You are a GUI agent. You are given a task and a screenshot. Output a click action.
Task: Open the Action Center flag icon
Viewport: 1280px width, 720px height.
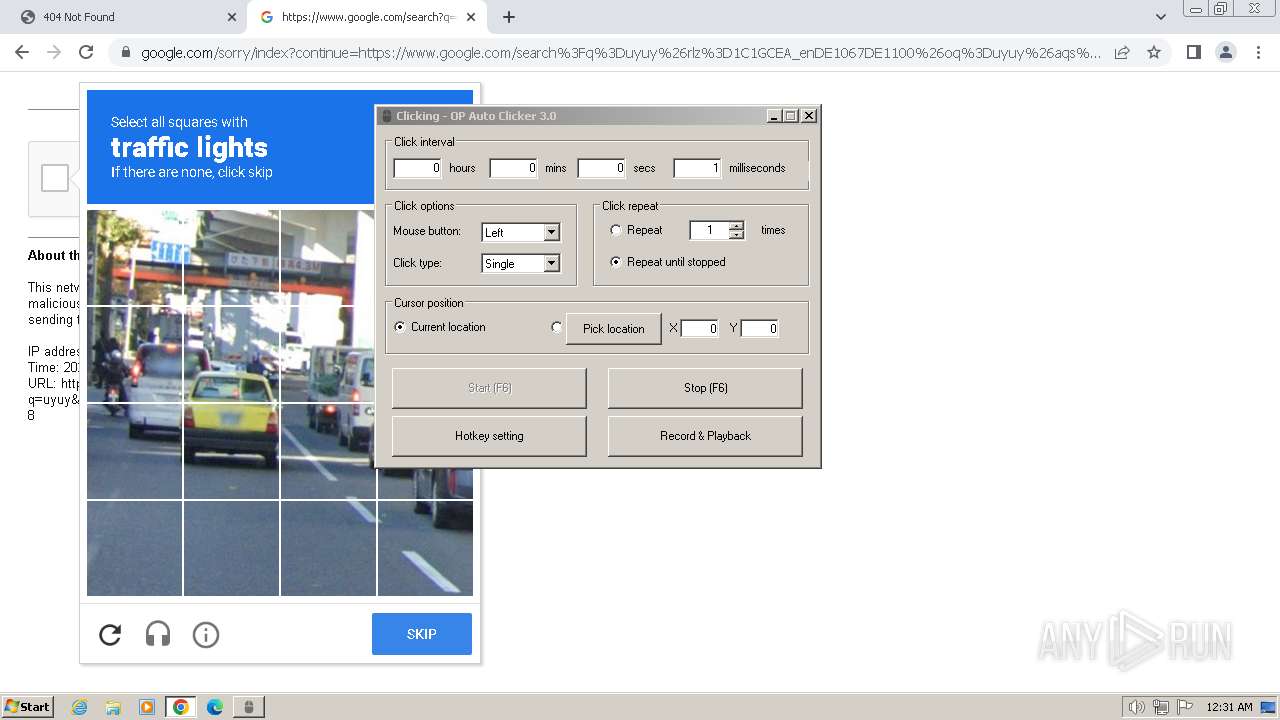(1183, 707)
